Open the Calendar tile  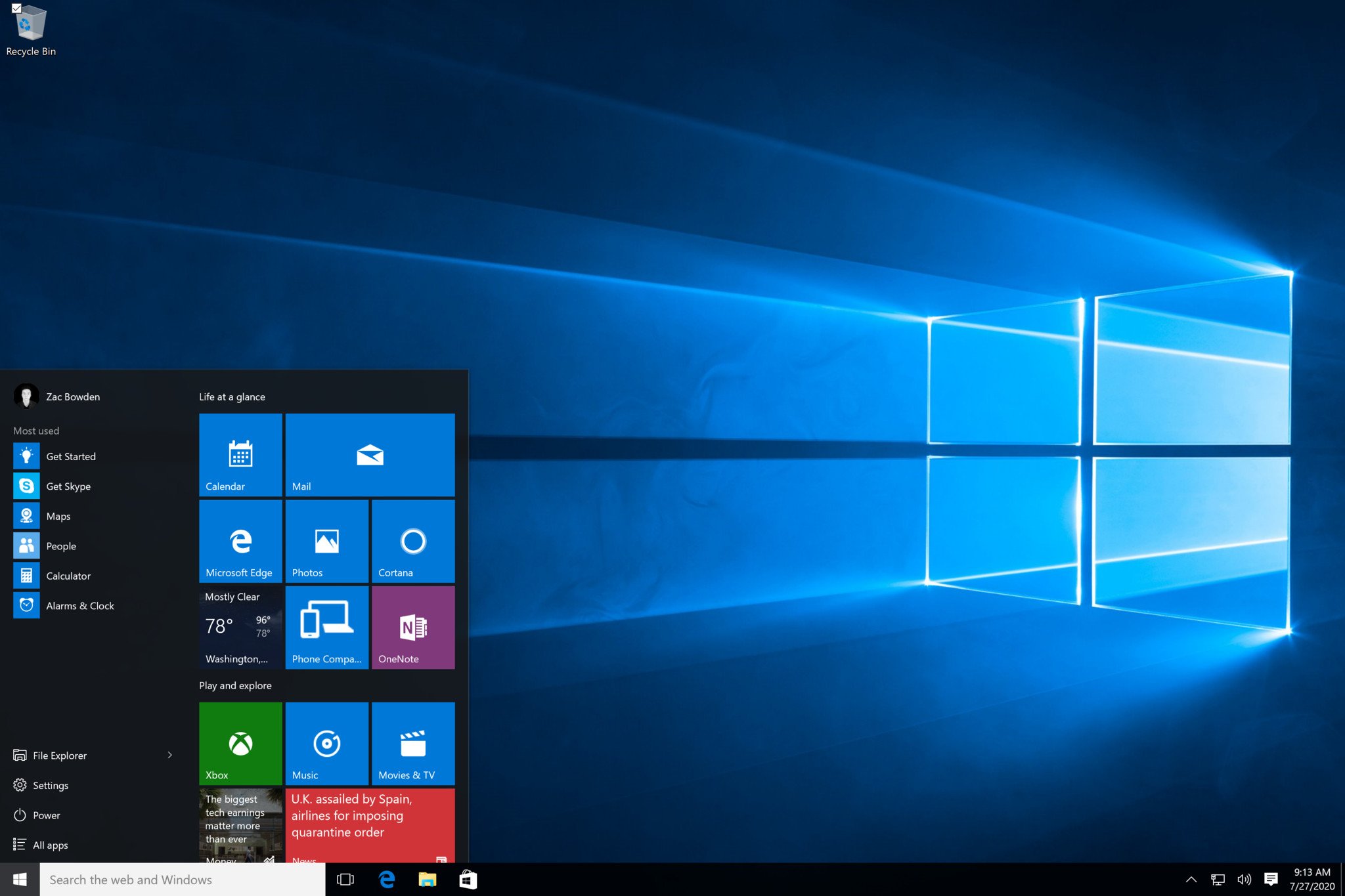pos(240,454)
